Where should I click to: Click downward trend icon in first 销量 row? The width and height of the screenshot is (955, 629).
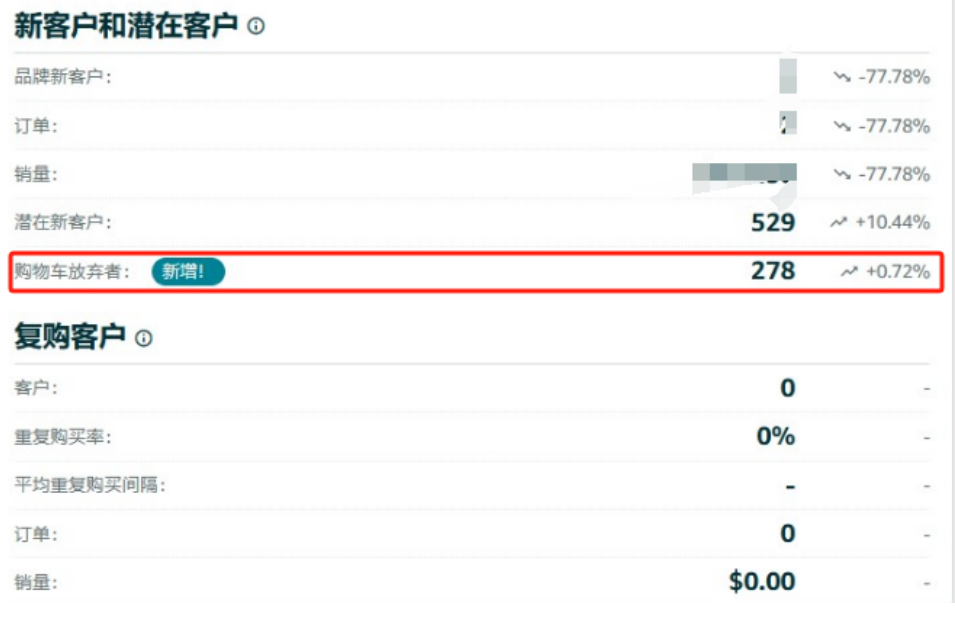[x=842, y=174]
